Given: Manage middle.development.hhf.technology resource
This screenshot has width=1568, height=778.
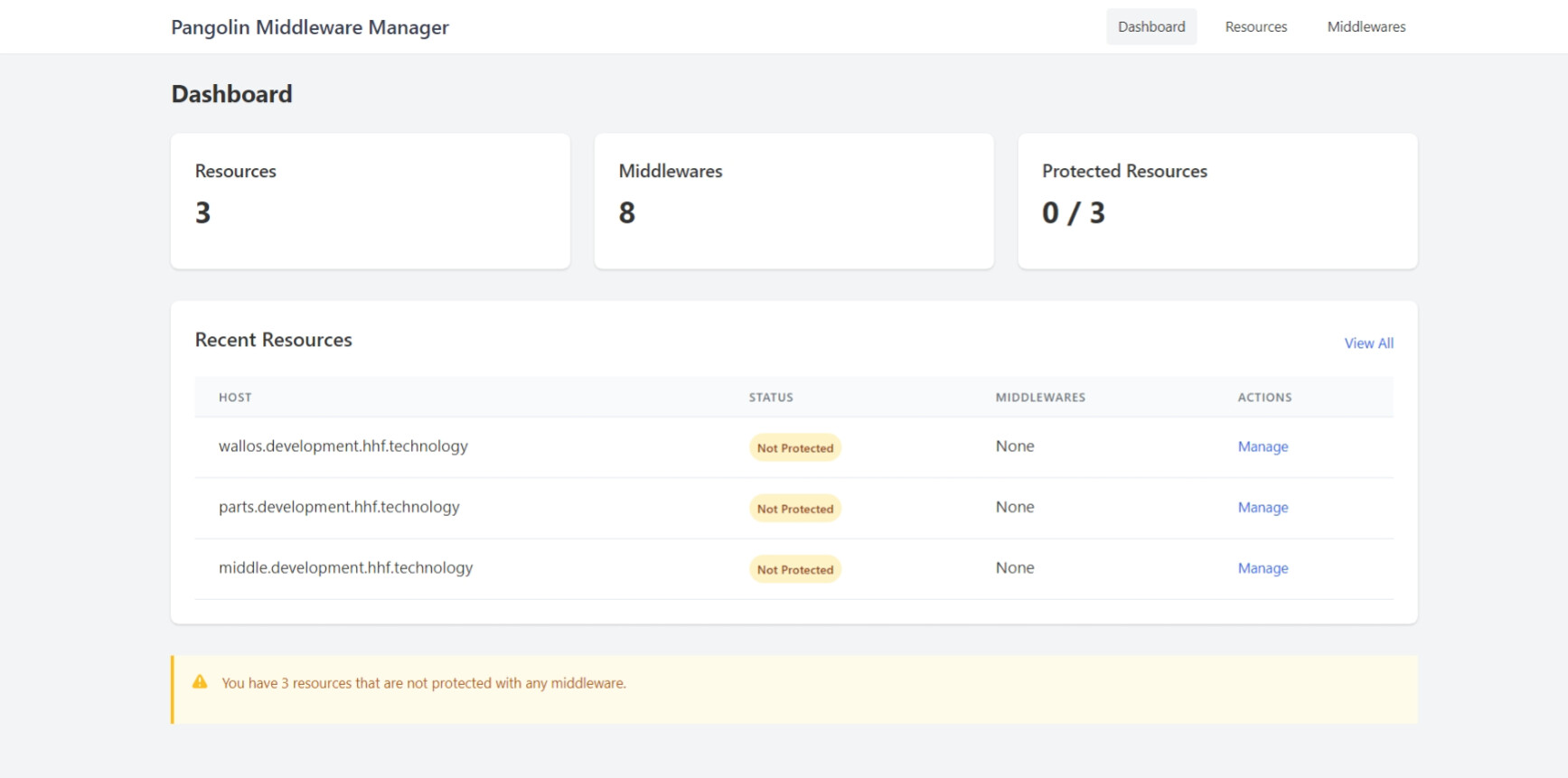Looking at the screenshot, I should 1263,568.
